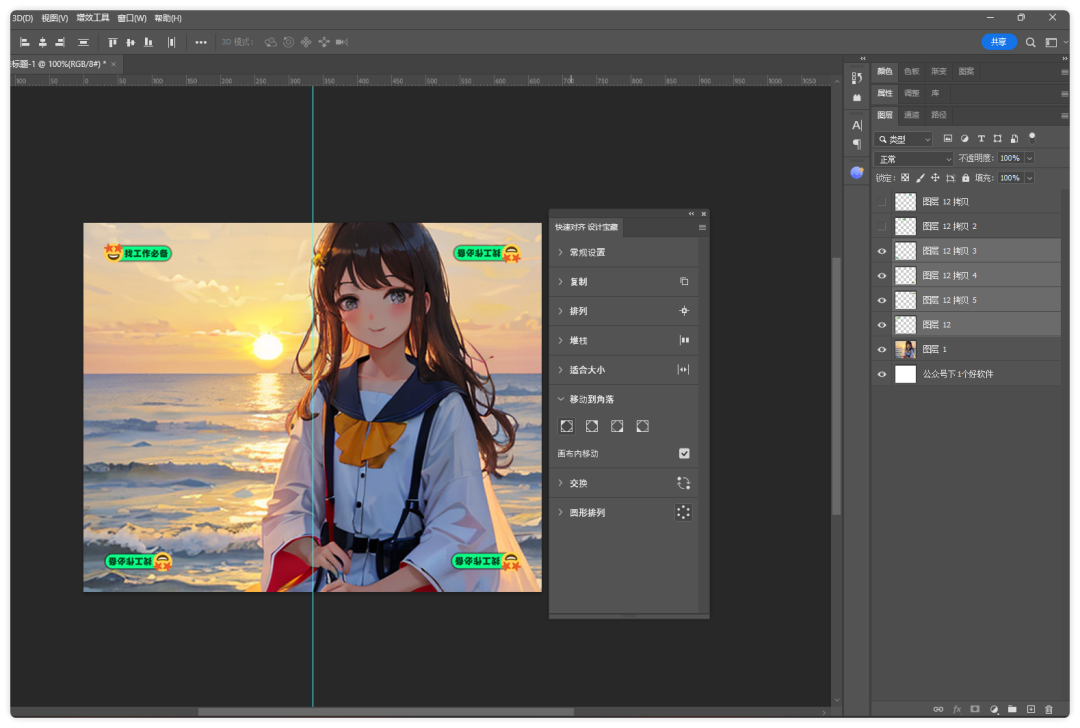Open the 窗口(W) menu
This screenshot has height=728, width=1080.
tap(131, 18)
